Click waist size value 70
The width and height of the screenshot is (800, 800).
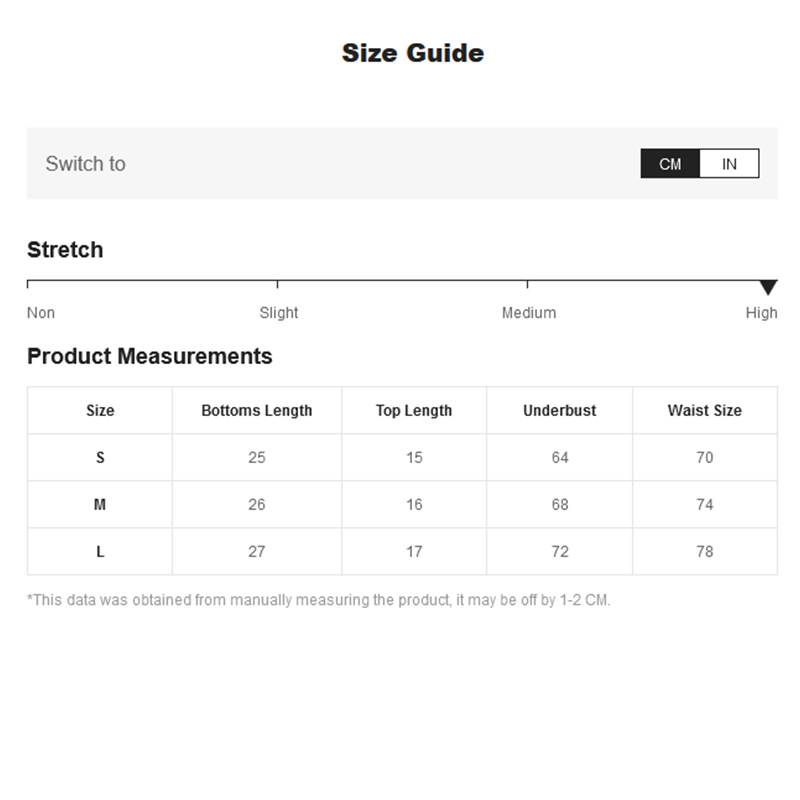tap(705, 458)
